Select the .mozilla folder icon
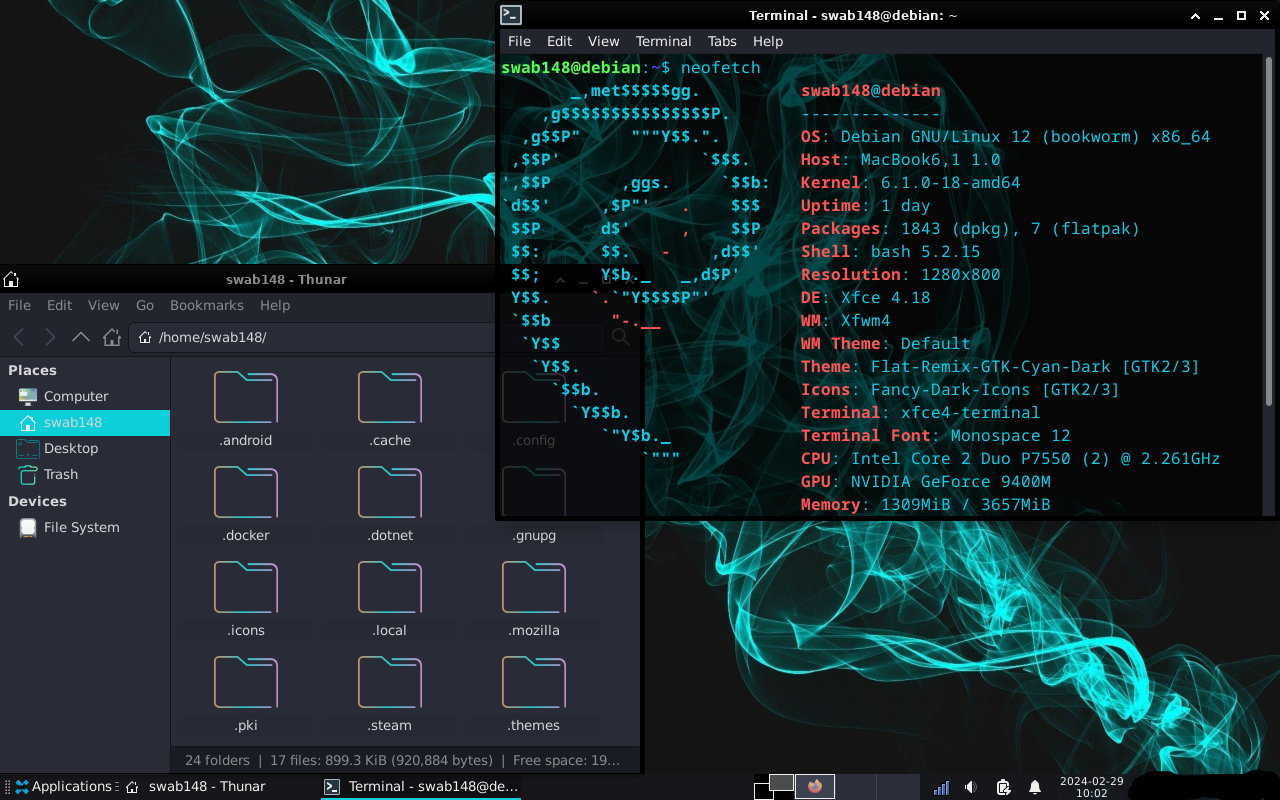Viewport: 1280px width, 800px height. pos(534,587)
